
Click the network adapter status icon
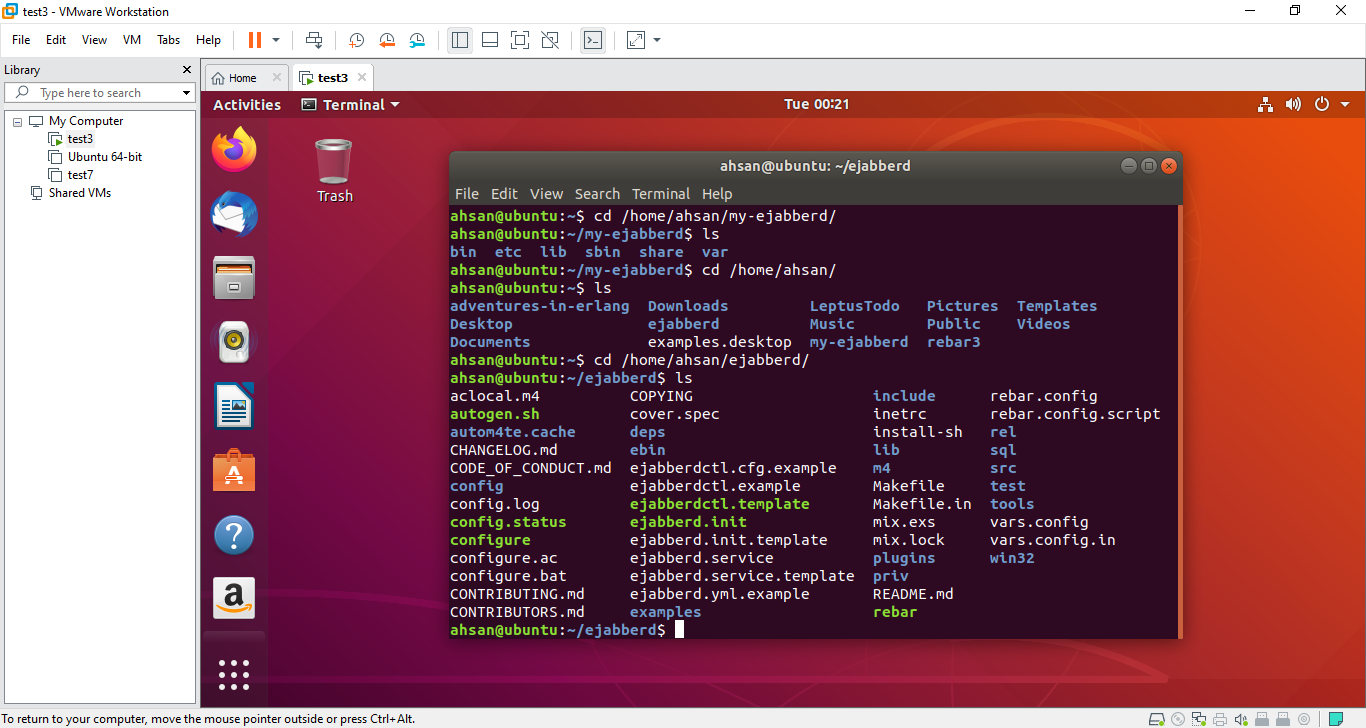coord(1199,719)
